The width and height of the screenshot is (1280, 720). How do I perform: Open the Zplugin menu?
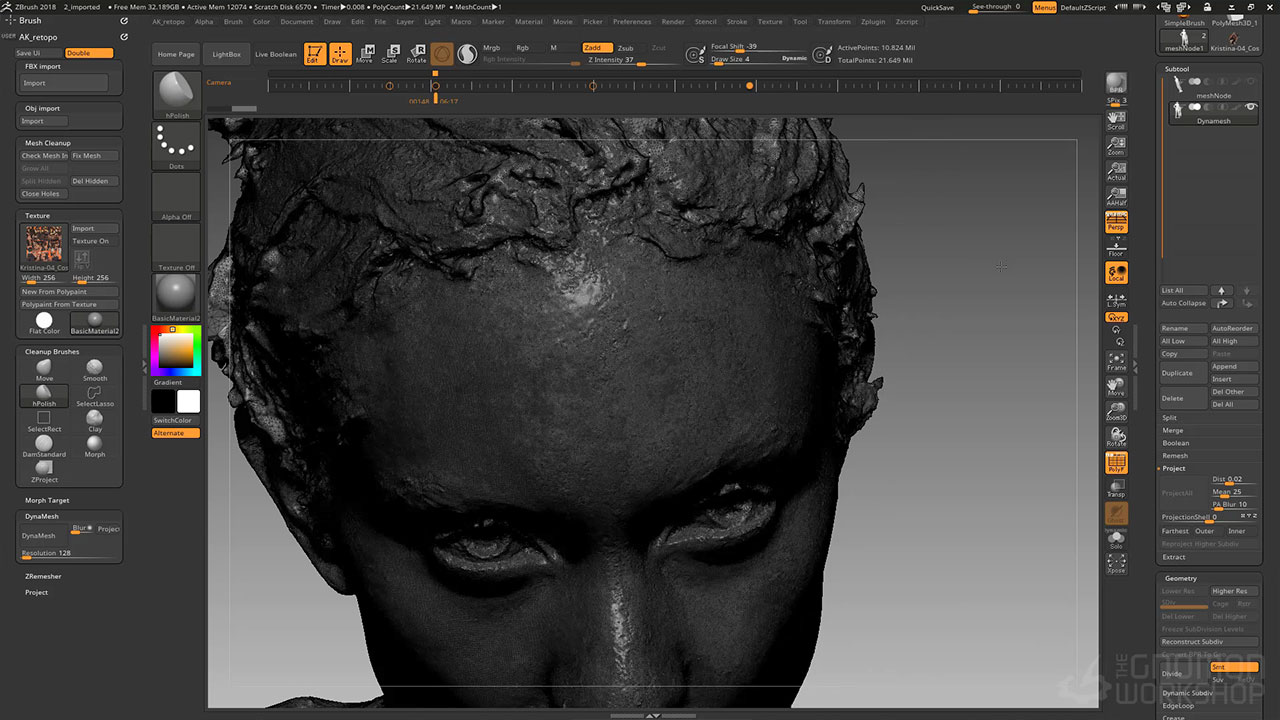873,21
